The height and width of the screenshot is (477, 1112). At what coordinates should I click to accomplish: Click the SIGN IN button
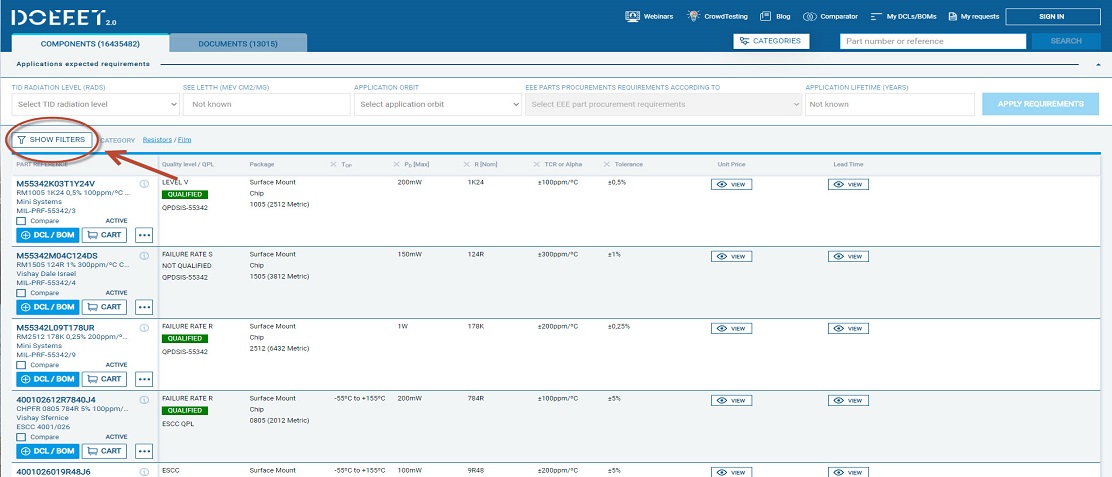pyautogui.click(x=1052, y=16)
